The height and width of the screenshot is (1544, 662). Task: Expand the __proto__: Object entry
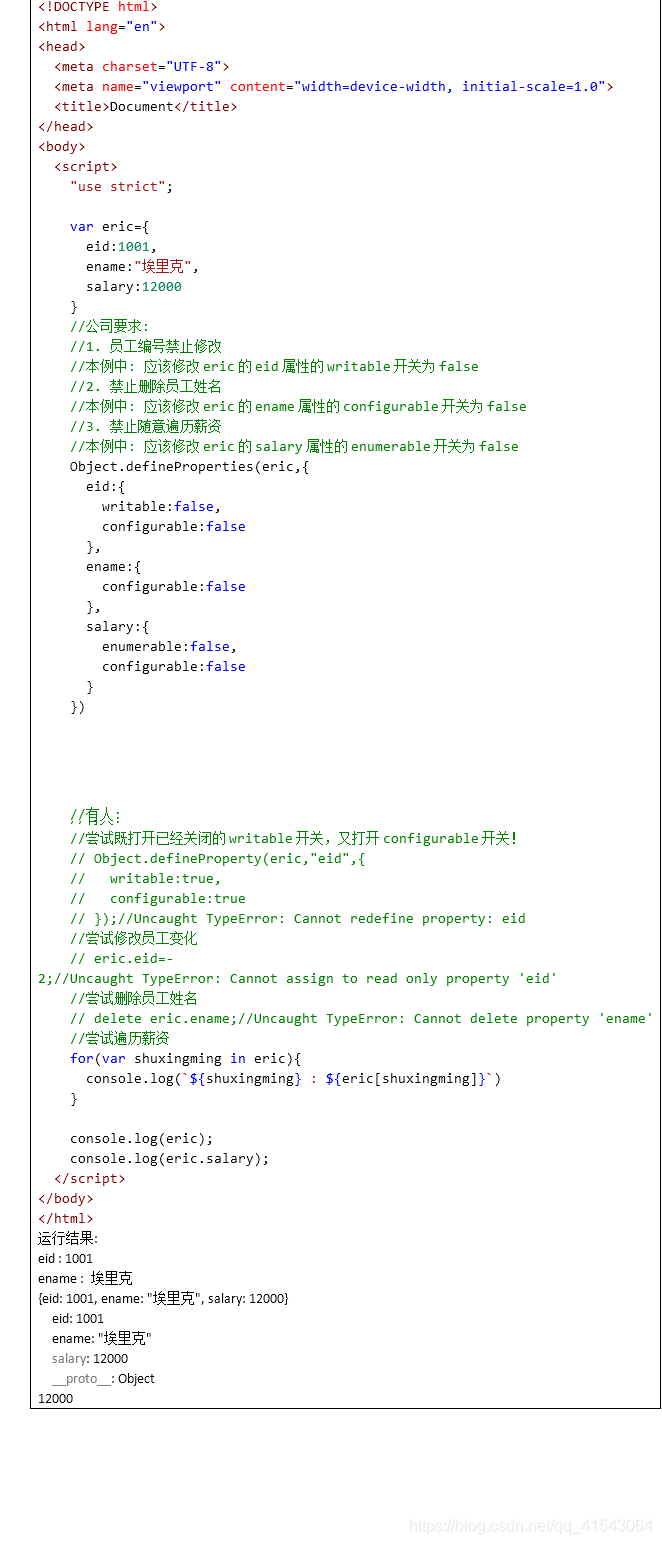[103, 1378]
